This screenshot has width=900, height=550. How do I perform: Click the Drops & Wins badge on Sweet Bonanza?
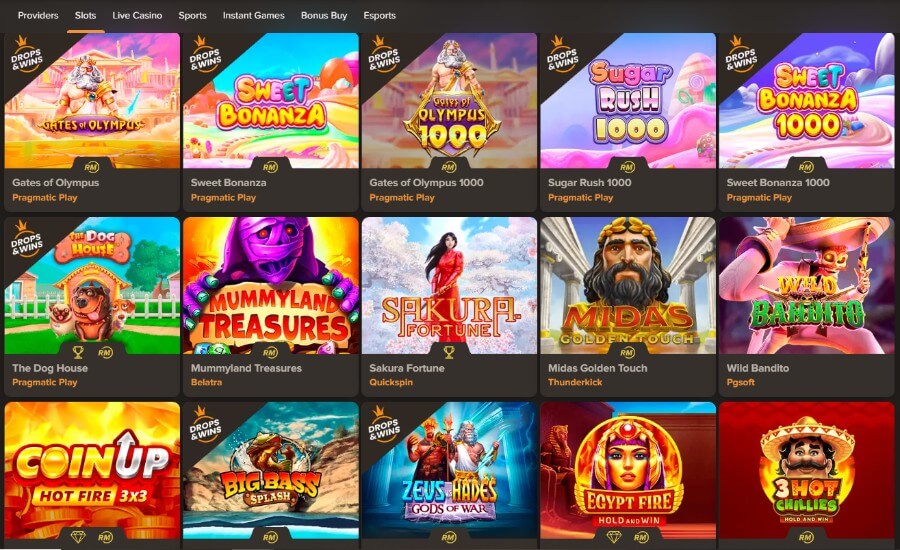[x=205, y=56]
